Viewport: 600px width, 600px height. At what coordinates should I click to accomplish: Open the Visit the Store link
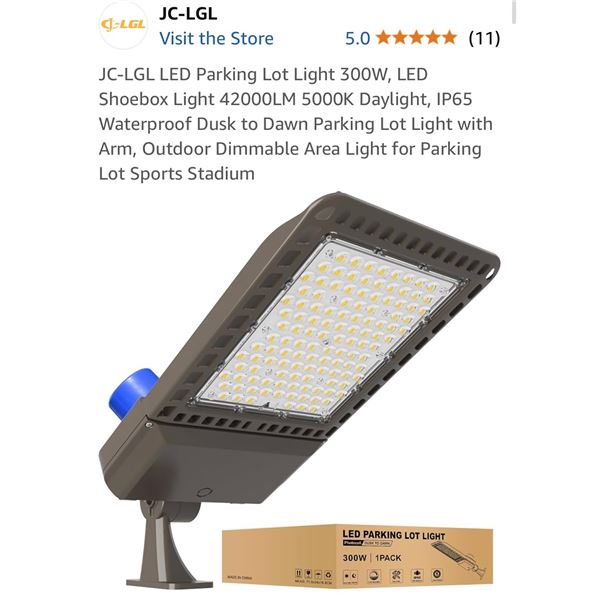point(216,39)
